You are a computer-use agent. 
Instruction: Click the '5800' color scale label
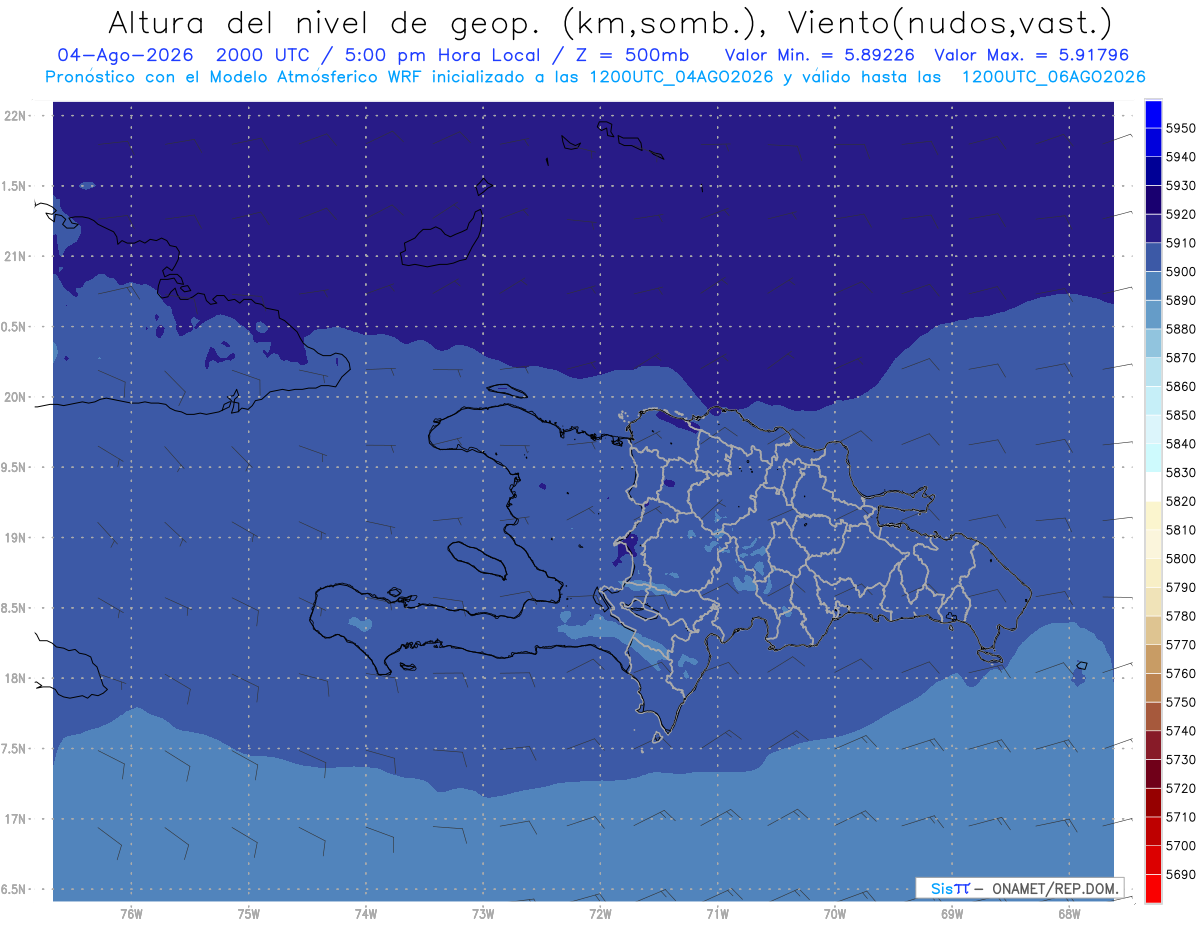[x=1180, y=558]
